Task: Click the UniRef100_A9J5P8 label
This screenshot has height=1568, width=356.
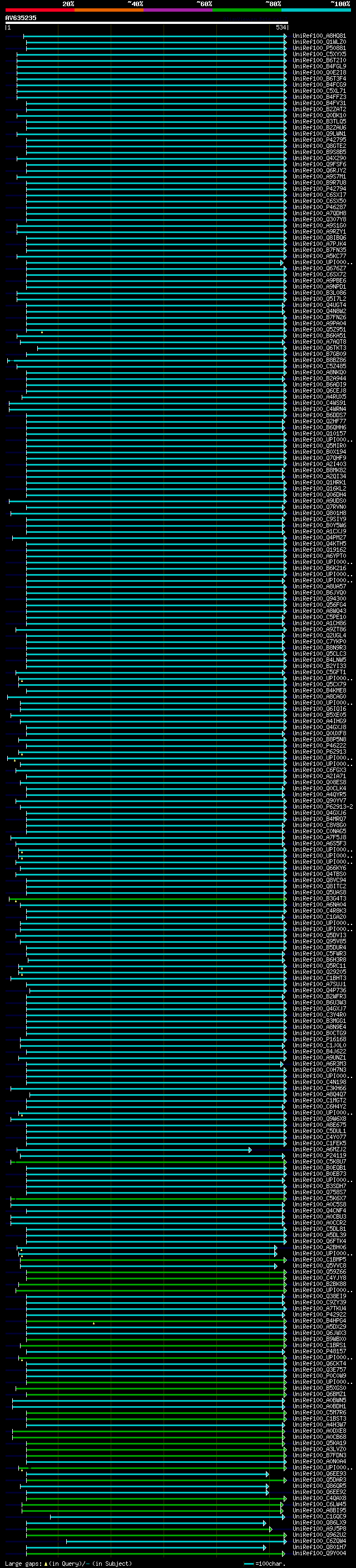Action: pyautogui.click(x=319, y=1529)
